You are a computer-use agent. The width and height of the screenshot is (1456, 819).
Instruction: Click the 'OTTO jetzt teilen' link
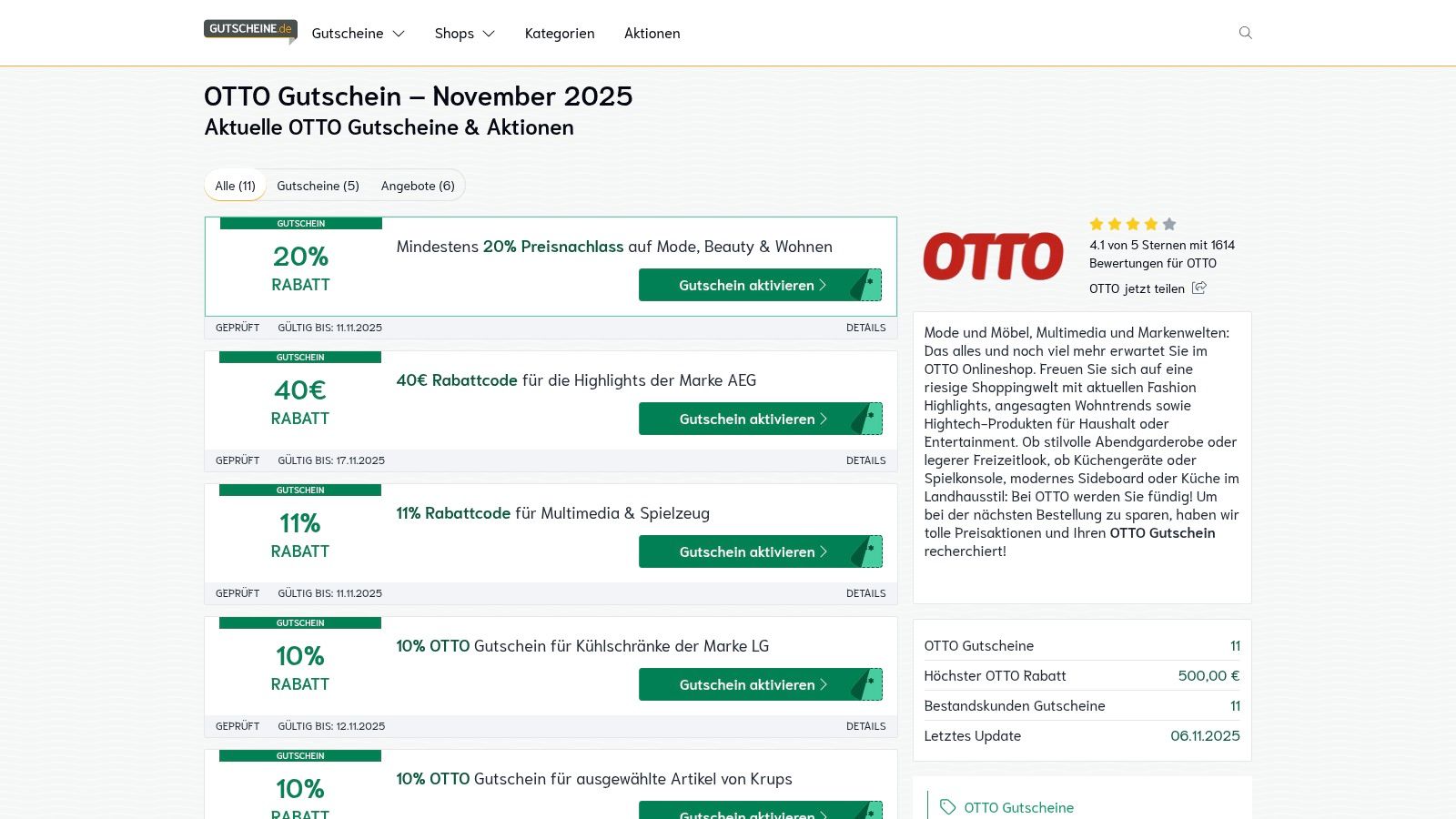pyautogui.click(x=1137, y=288)
